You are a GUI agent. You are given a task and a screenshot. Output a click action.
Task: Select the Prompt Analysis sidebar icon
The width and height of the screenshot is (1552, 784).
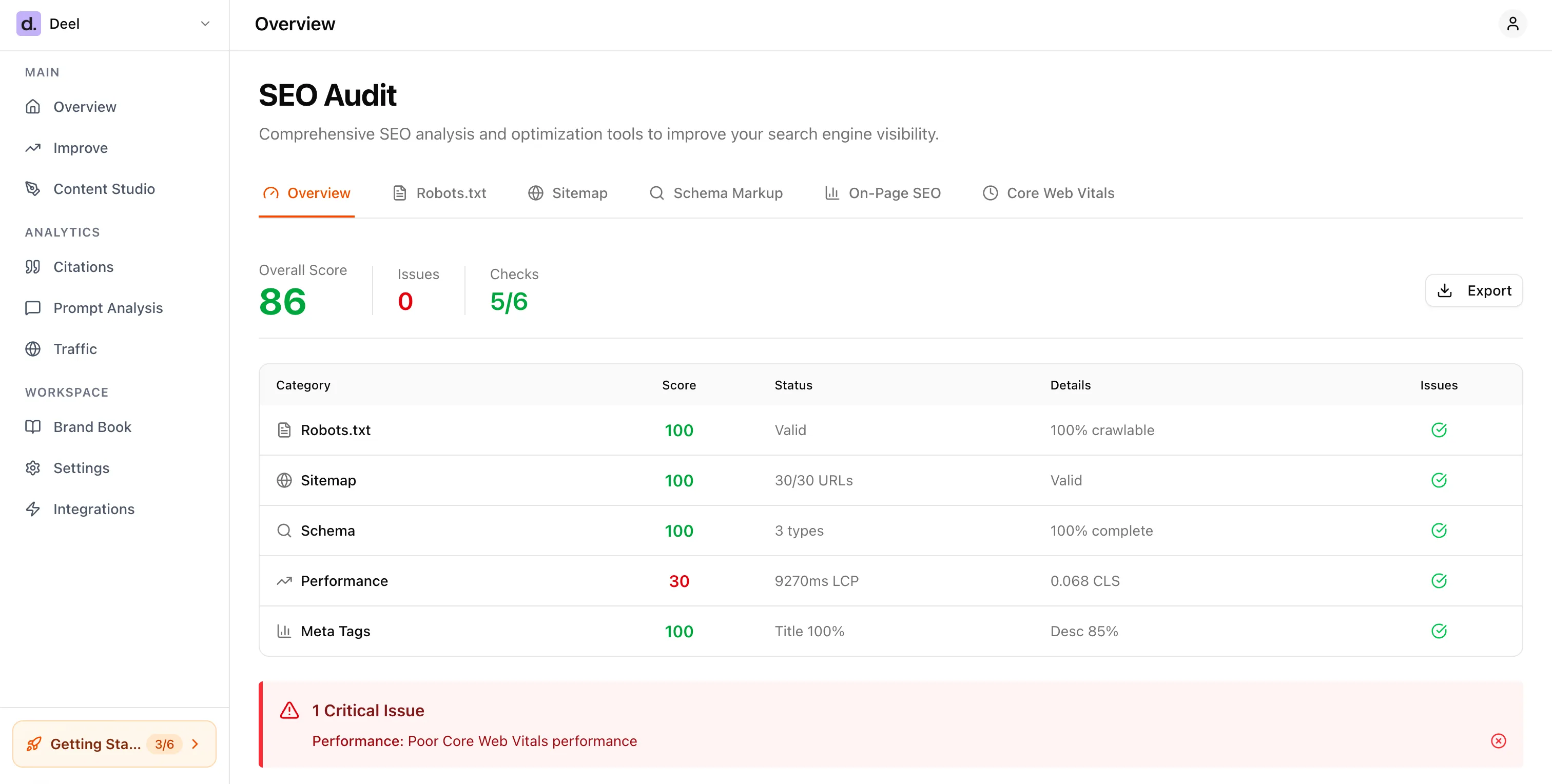click(x=33, y=308)
